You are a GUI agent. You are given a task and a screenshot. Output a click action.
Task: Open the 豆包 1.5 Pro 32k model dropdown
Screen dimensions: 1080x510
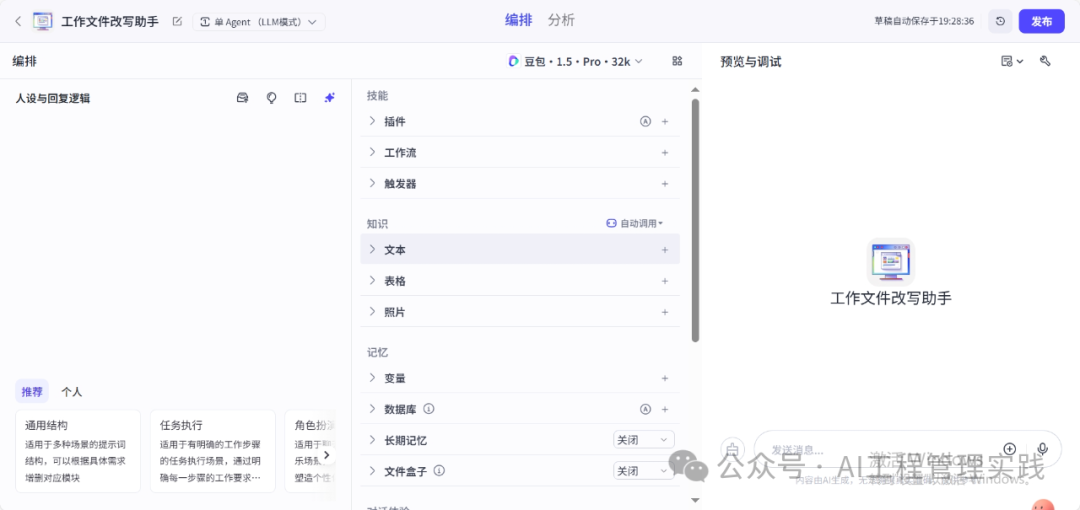(576, 61)
